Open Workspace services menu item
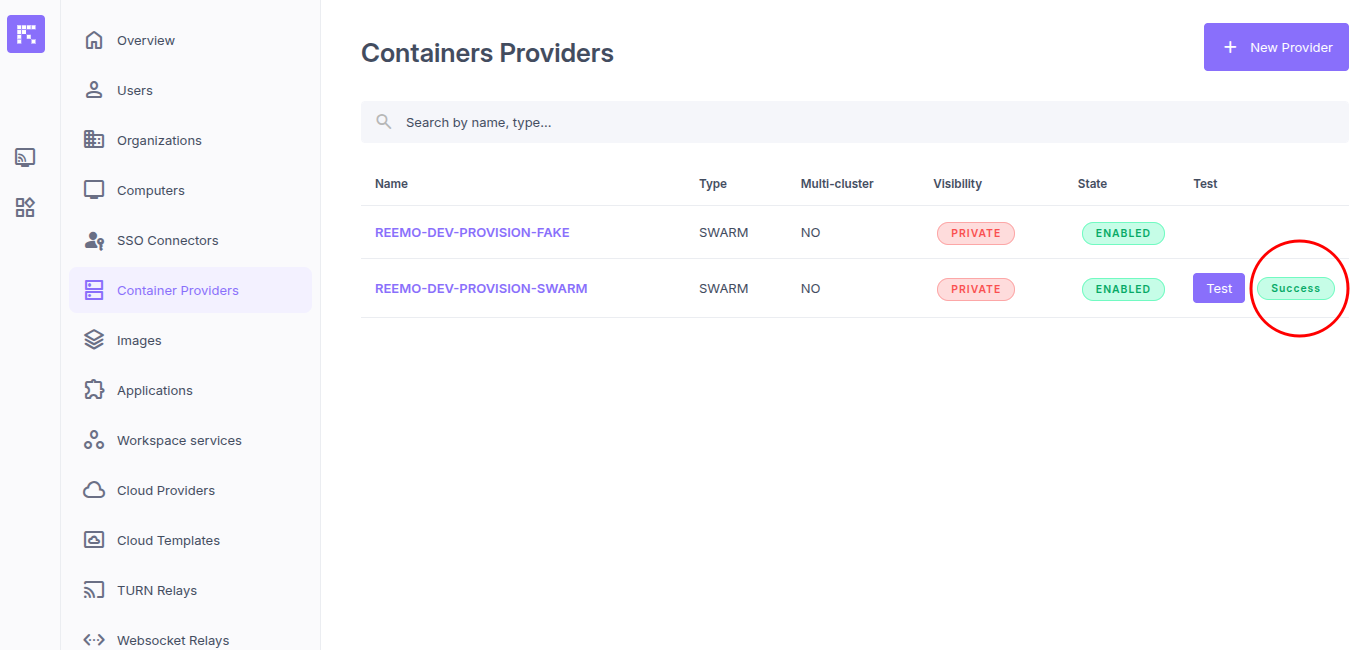The image size is (1371, 650). coord(179,440)
